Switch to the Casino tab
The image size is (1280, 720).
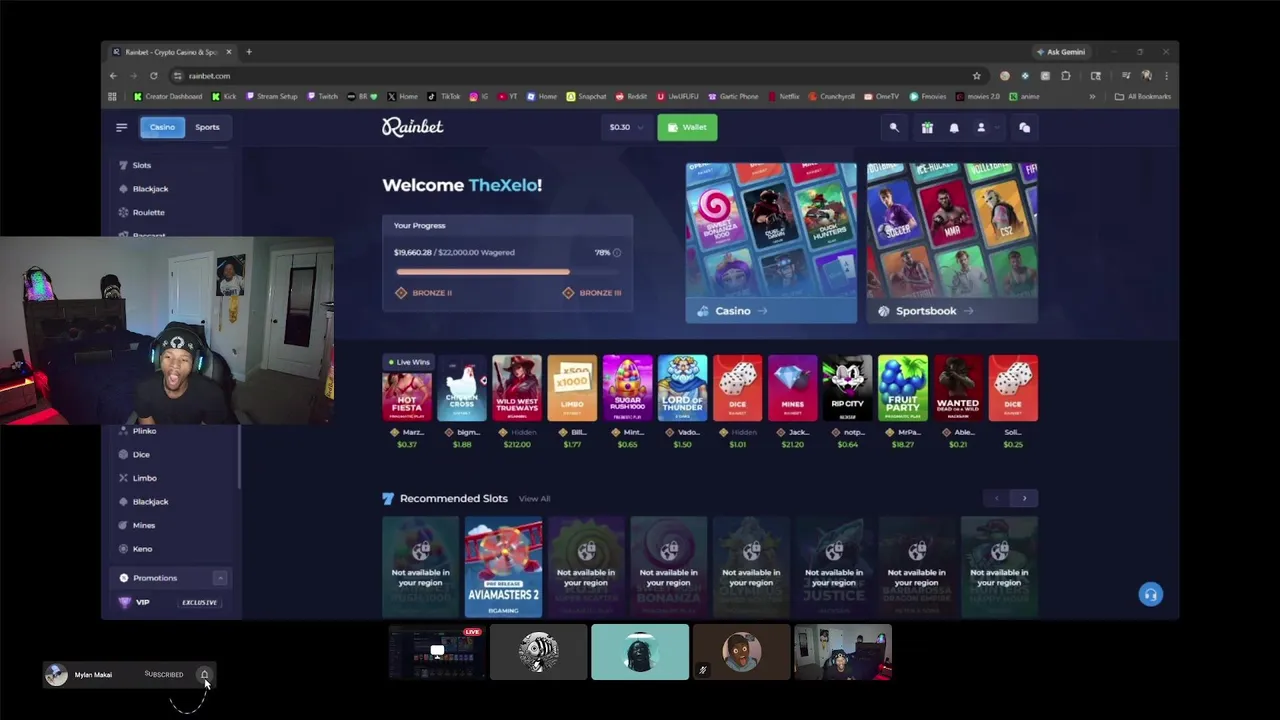point(162,127)
